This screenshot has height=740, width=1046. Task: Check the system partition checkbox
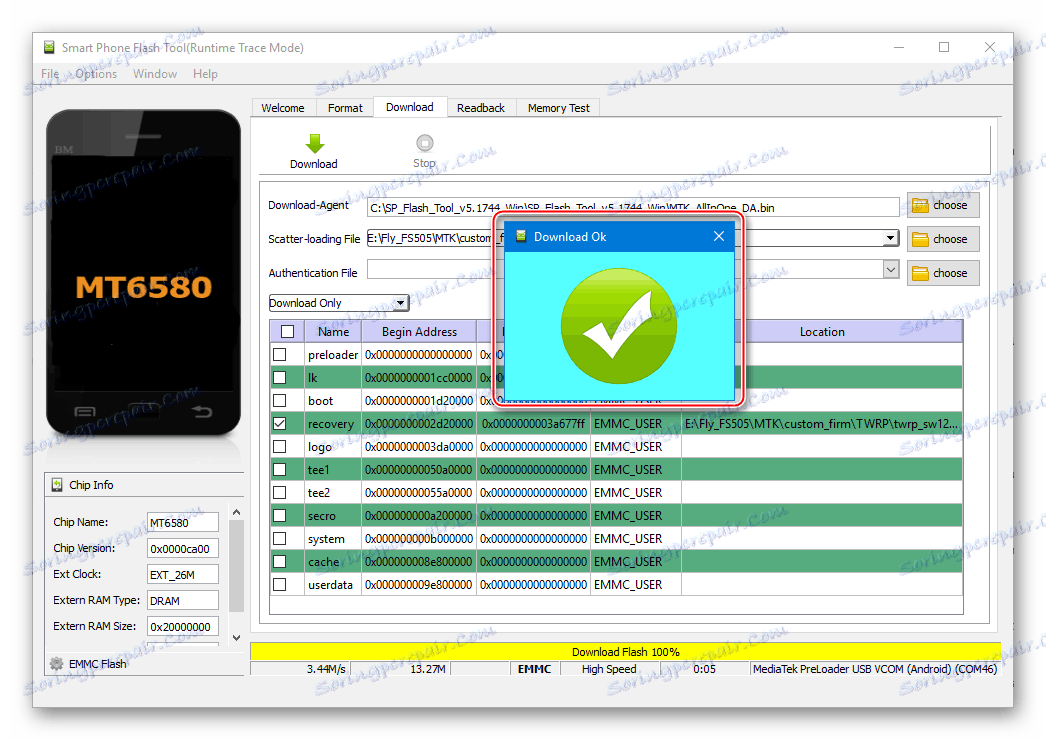tap(280, 538)
